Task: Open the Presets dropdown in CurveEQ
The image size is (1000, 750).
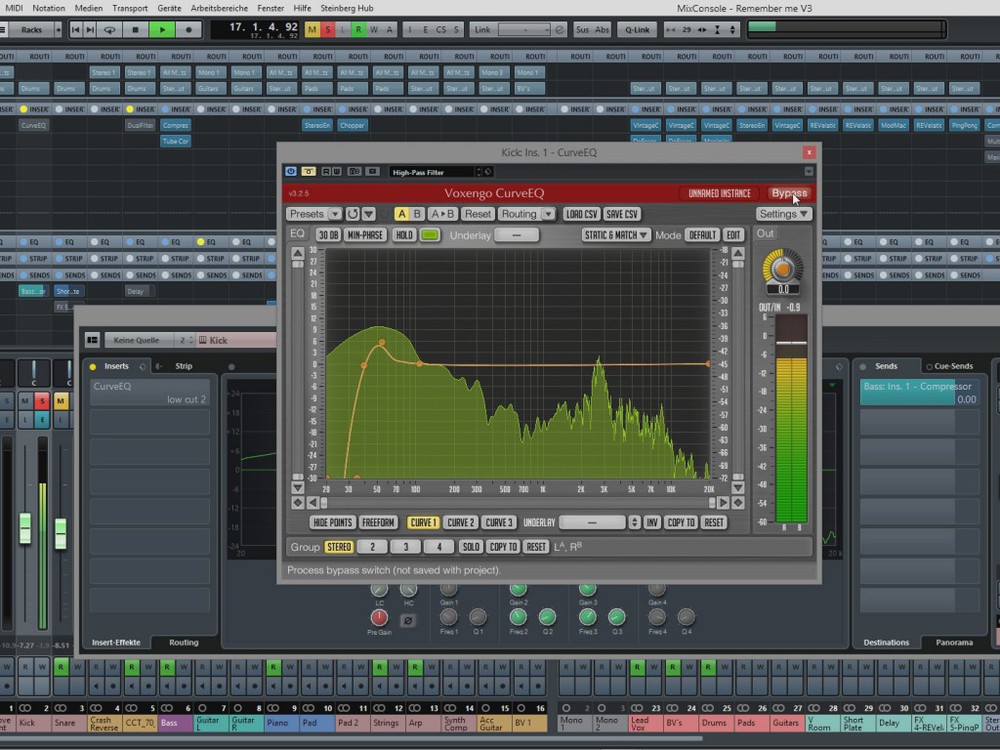Action: (x=314, y=214)
